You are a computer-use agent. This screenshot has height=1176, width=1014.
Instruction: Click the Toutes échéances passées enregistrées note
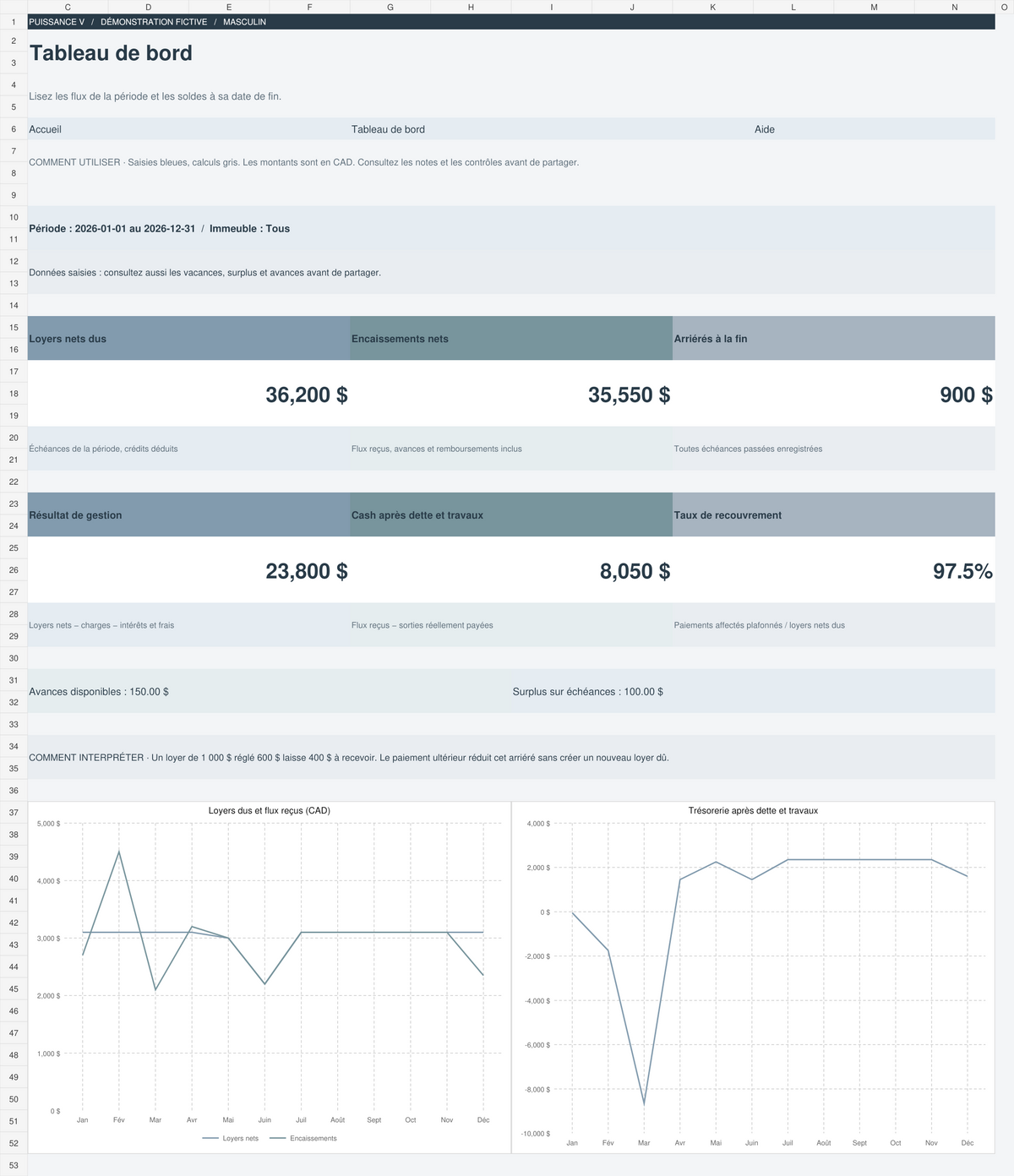click(x=748, y=449)
